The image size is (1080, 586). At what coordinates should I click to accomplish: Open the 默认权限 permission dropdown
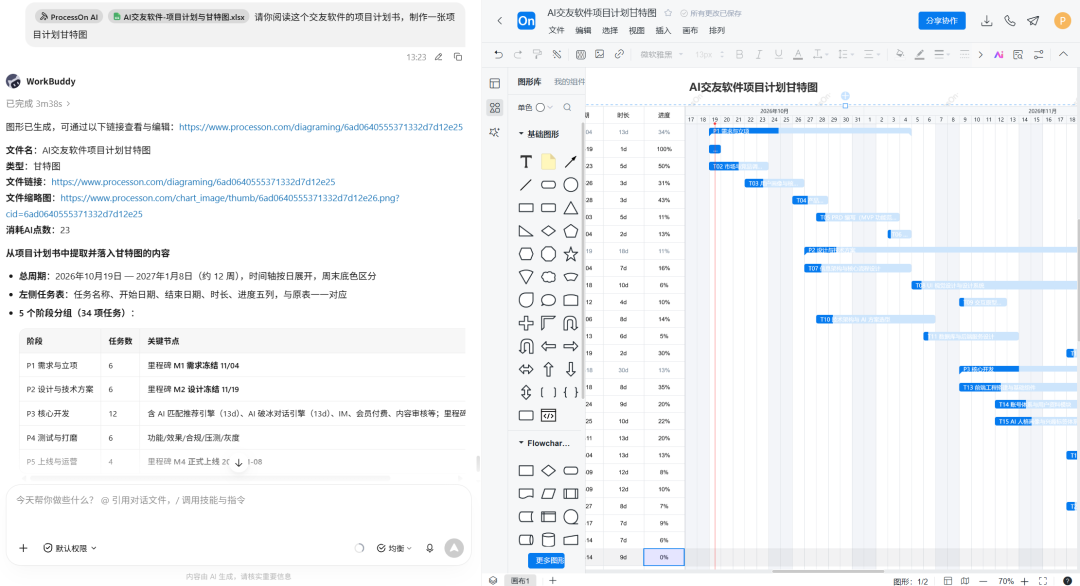(70, 548)
